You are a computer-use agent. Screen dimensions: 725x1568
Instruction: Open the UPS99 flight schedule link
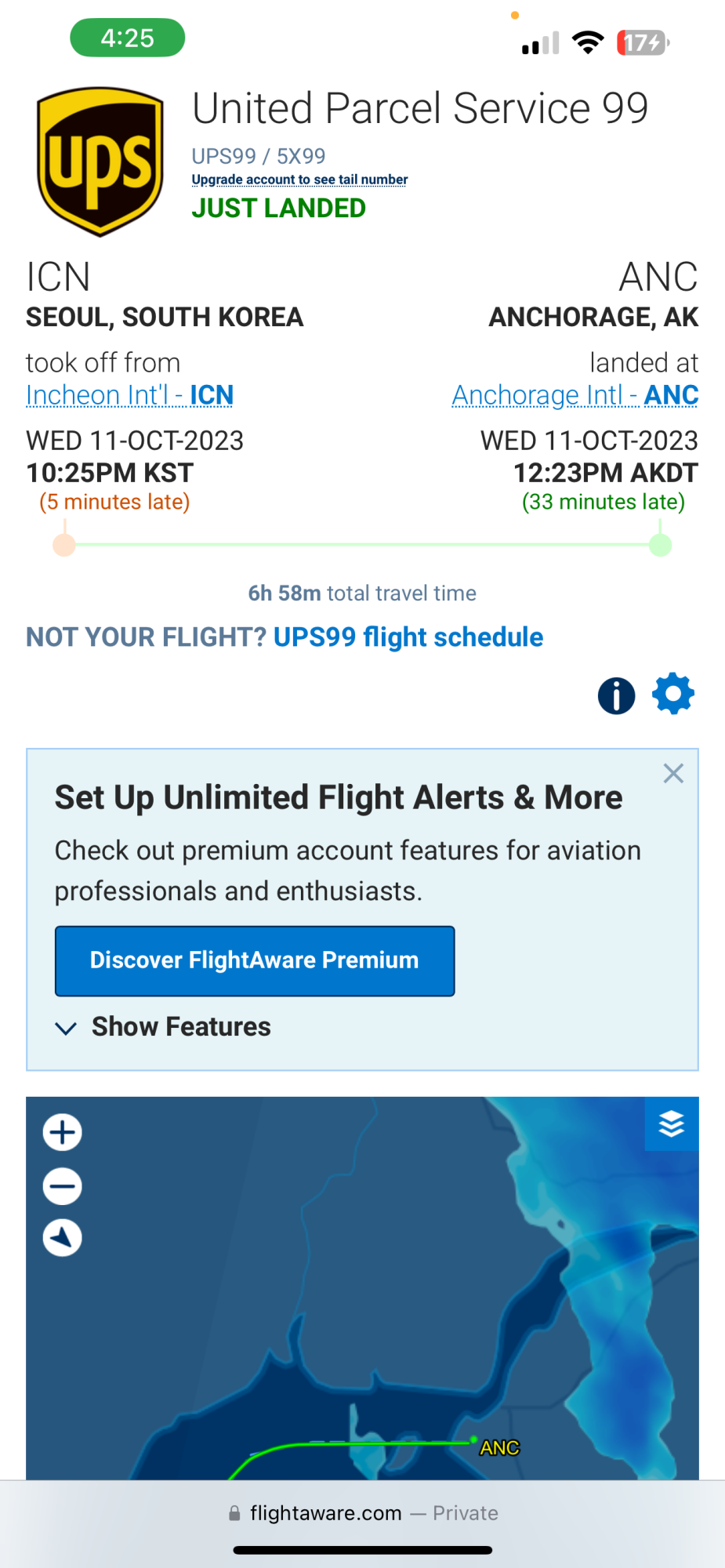[x=408, y=637]
